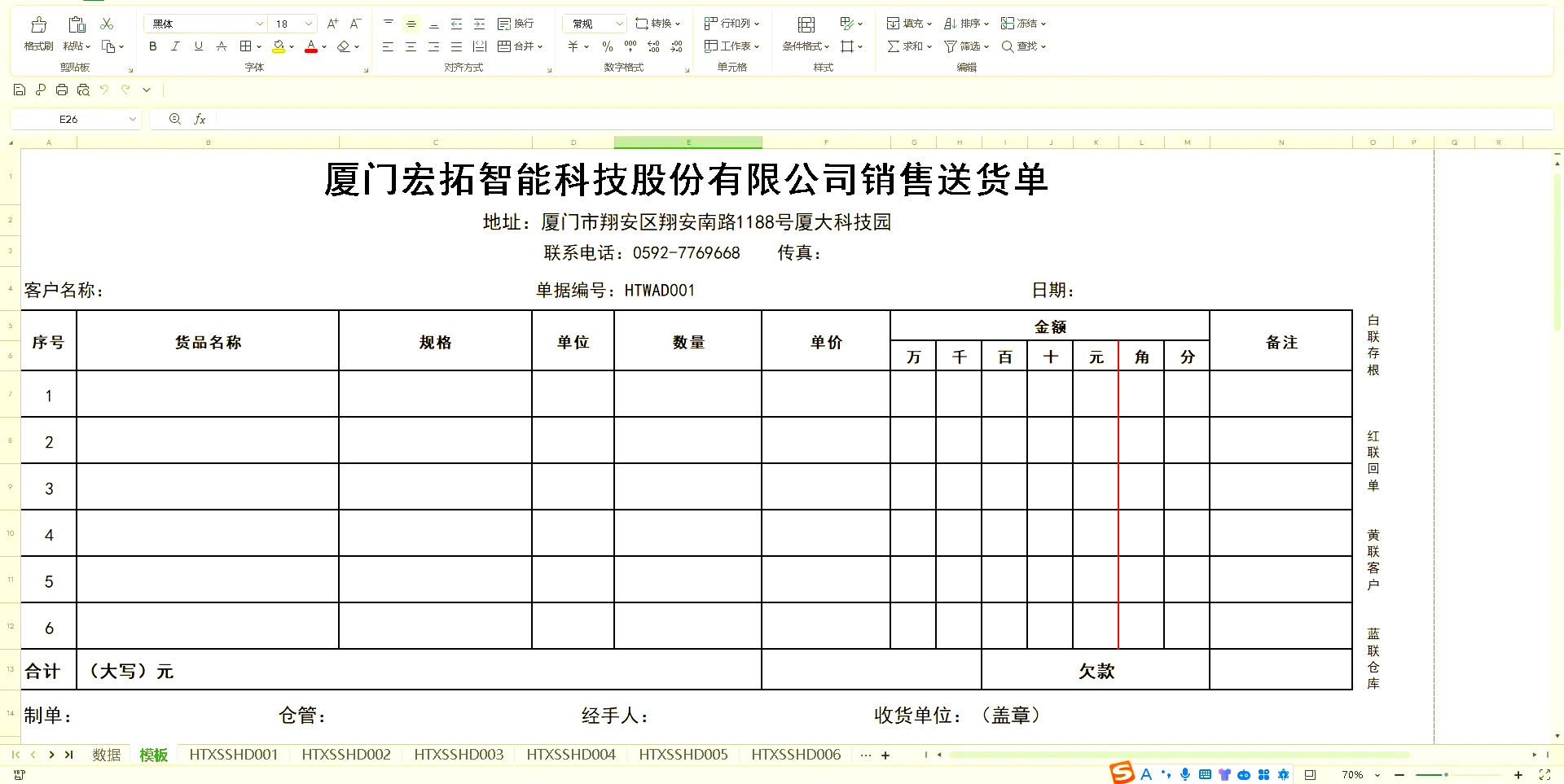Toggle Underline formatting
1564x784 pixels.
[198, 46]
